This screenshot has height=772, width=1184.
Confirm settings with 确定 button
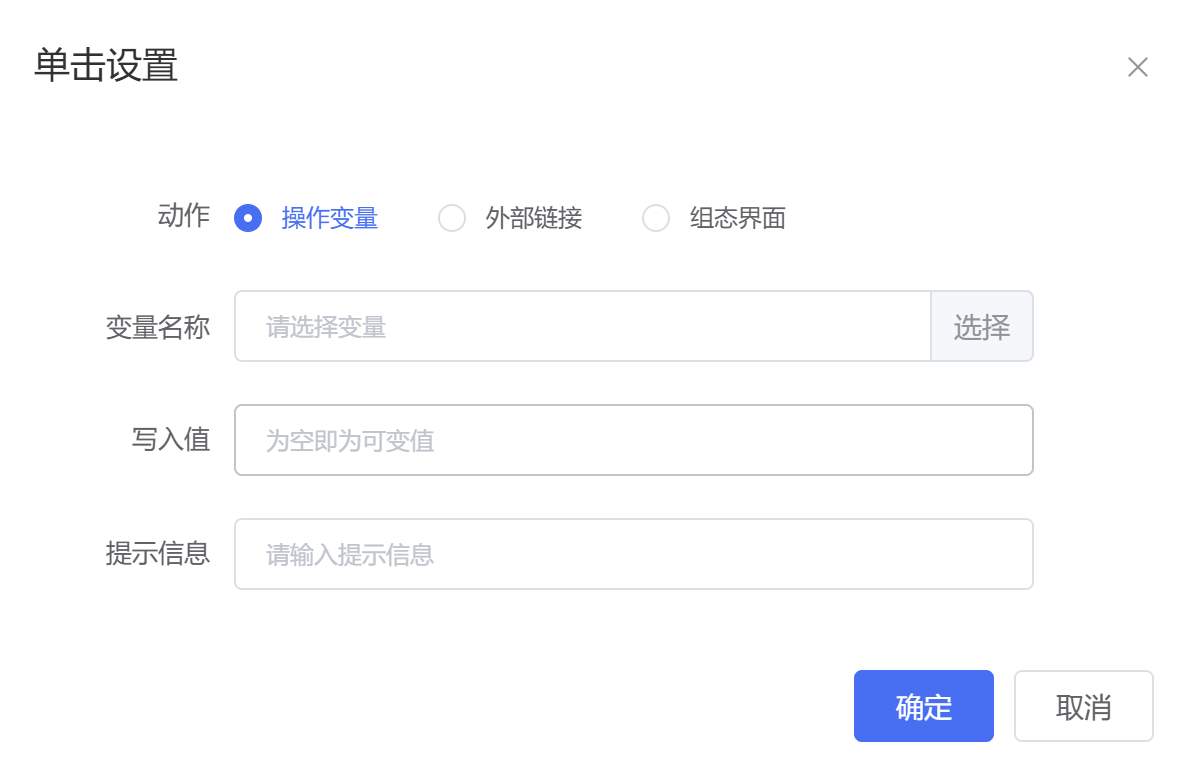[x=923, y=706]
